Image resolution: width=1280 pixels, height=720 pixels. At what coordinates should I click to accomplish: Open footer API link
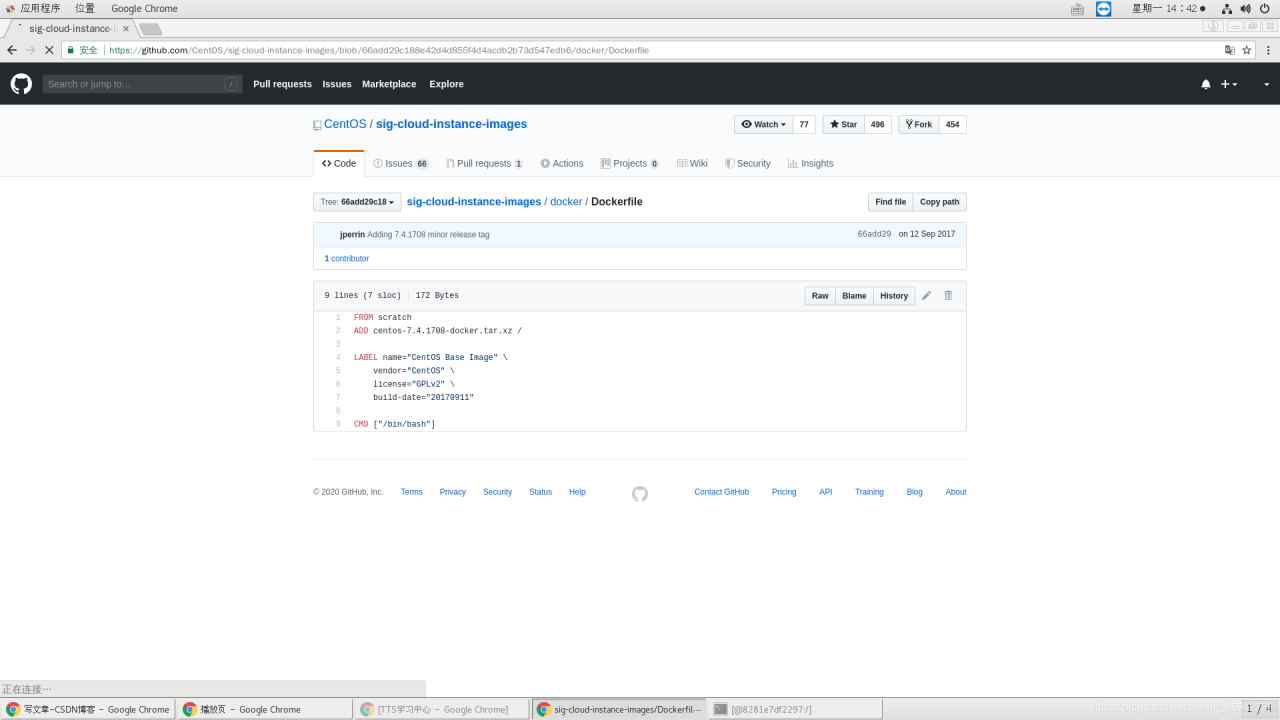[826, 492]
